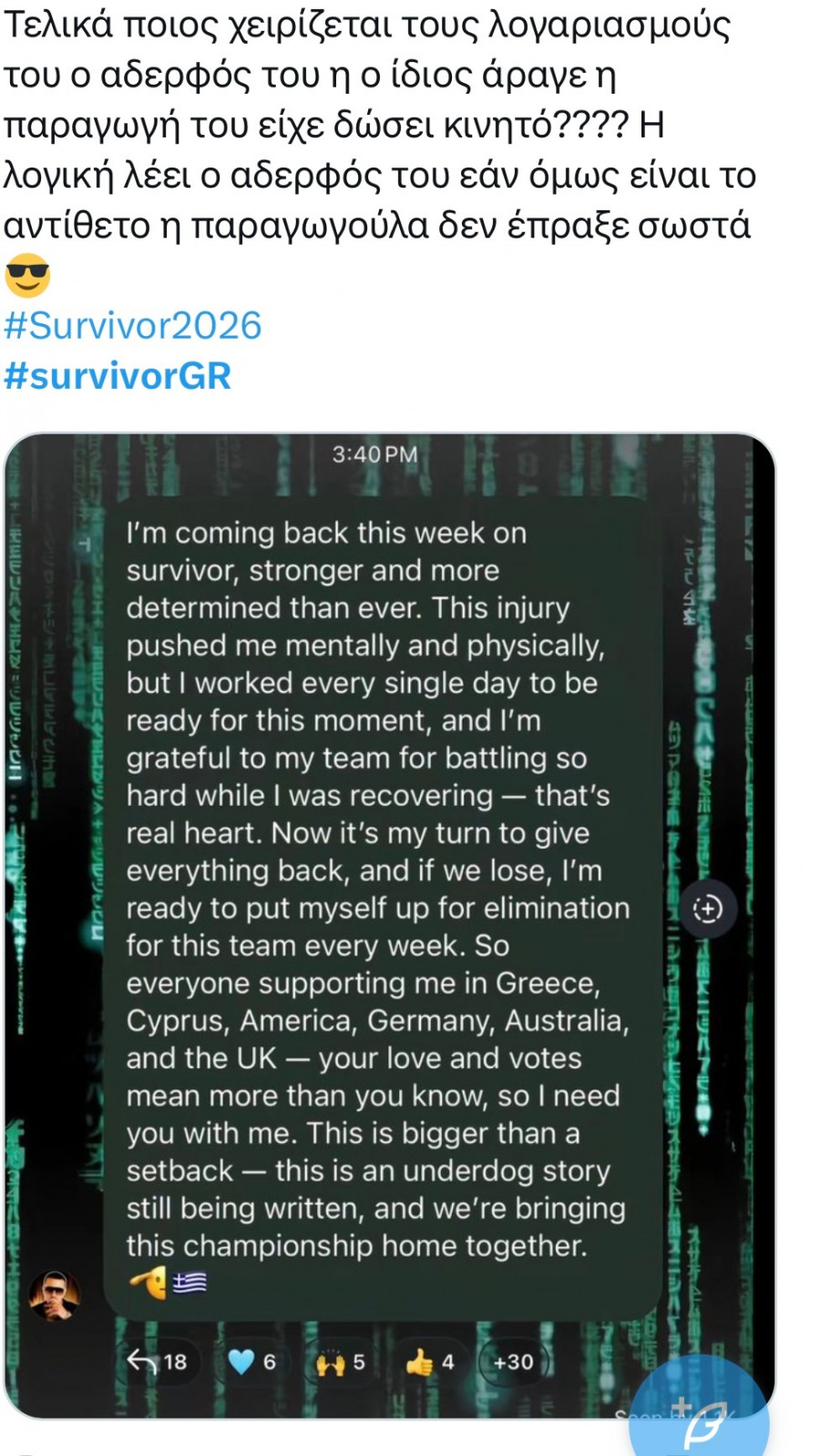Tap the blue heart reaction
The width and height of the screenshot is (820, 1456).
(x=241, y=1362)
